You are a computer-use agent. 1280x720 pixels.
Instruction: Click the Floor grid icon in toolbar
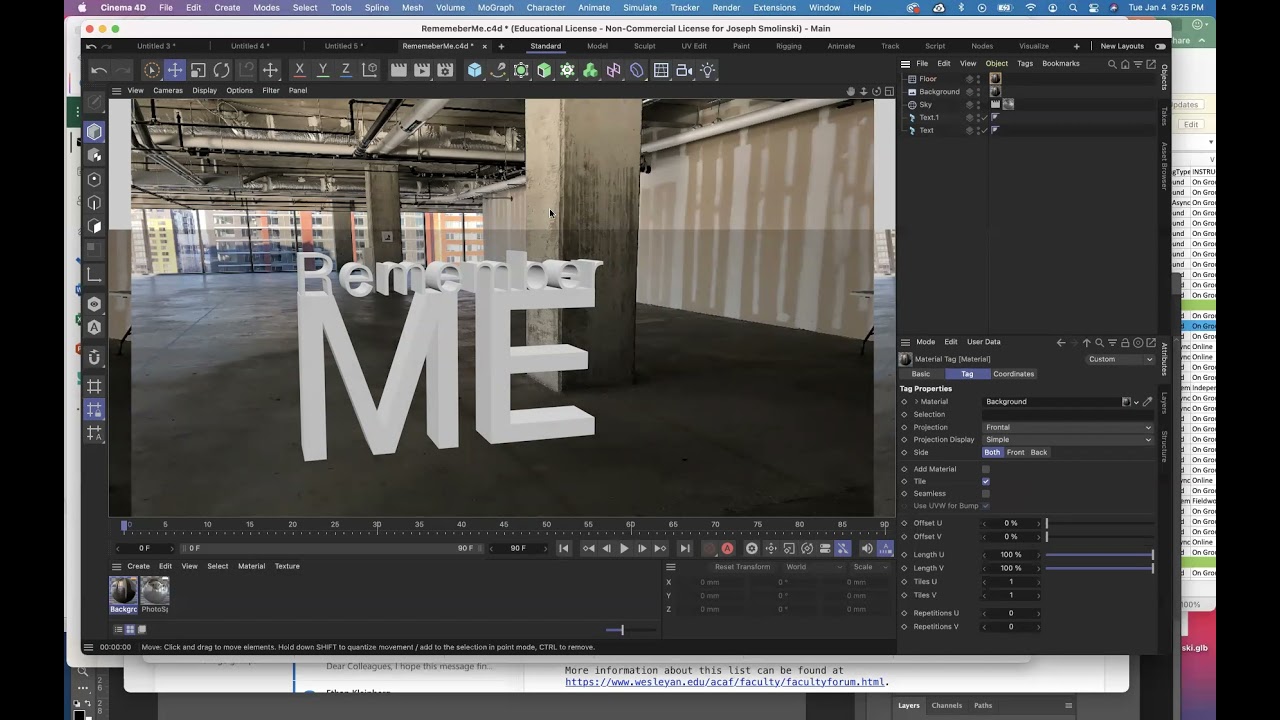(x=661, y=70)
